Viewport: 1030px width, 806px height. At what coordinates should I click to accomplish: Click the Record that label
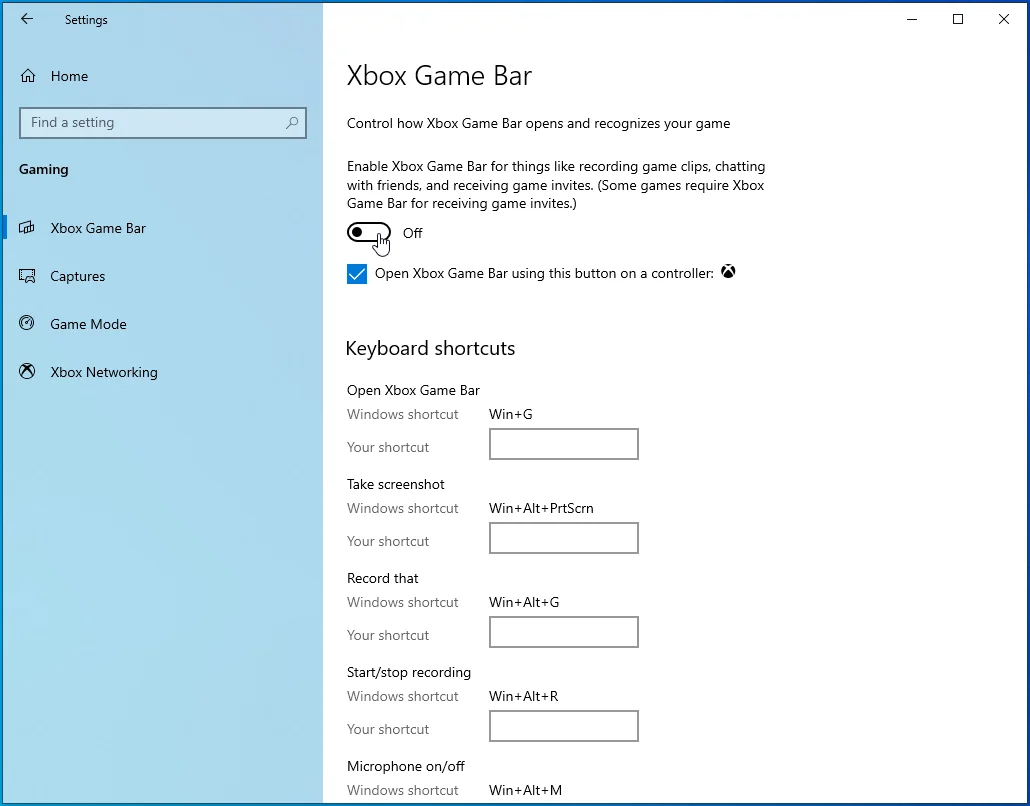(x=382, y=578)
